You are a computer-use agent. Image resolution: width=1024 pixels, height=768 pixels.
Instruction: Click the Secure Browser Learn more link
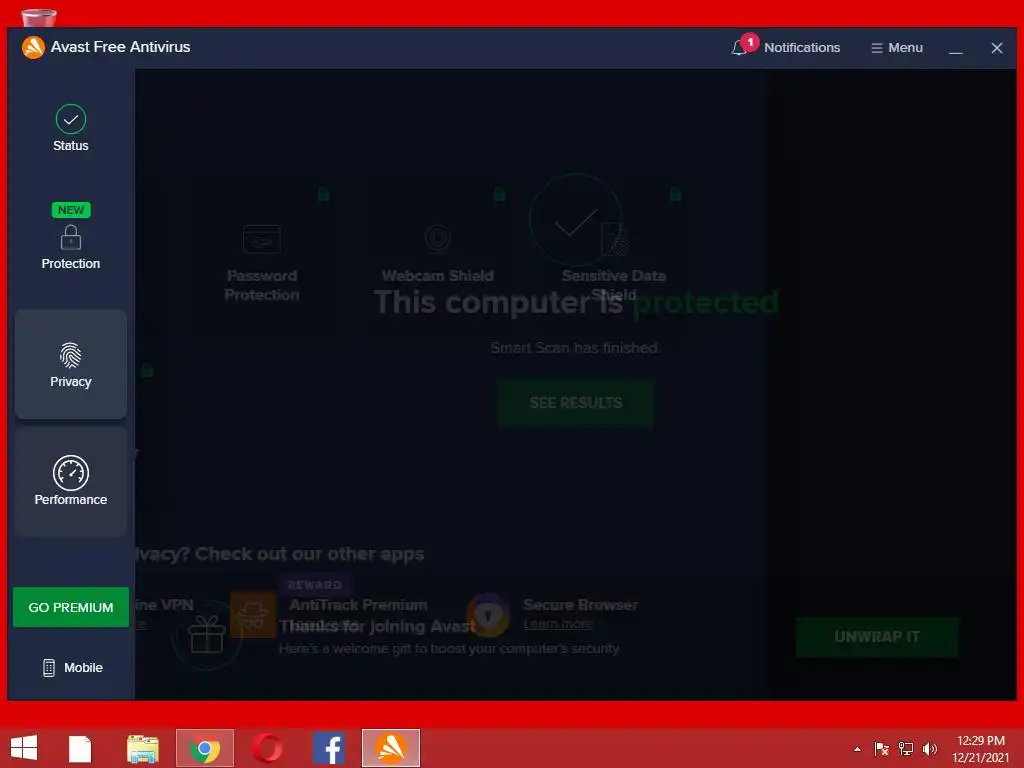coord(558,624)
